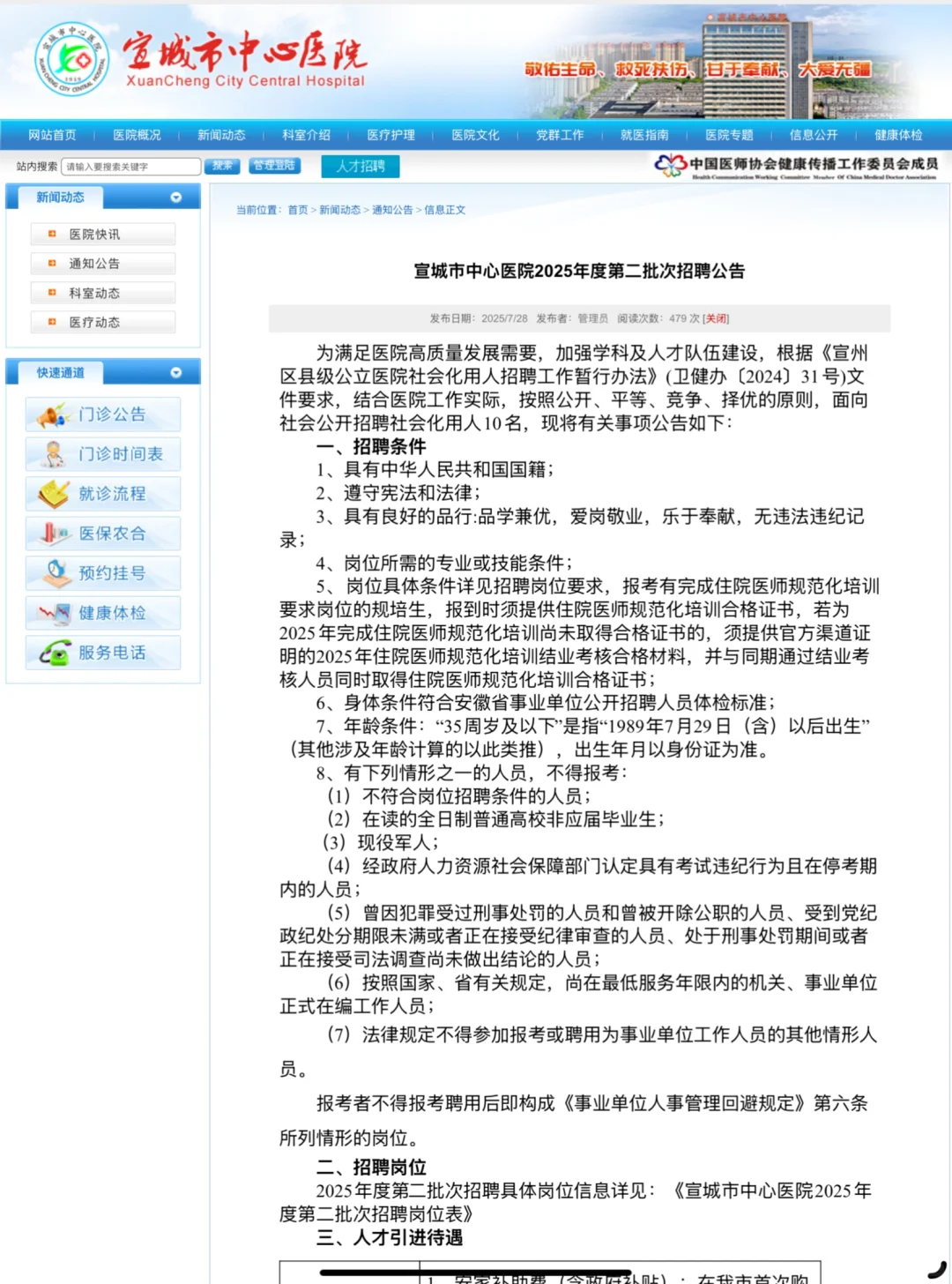Screen dimensions: 952x1284
Task: Click 首页 in the breadcrumb
Action: (x=298, y=210)
